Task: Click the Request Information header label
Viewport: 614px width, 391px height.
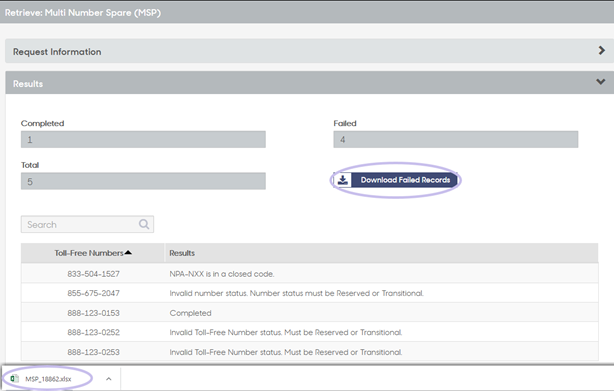Action: coord(57,52)
